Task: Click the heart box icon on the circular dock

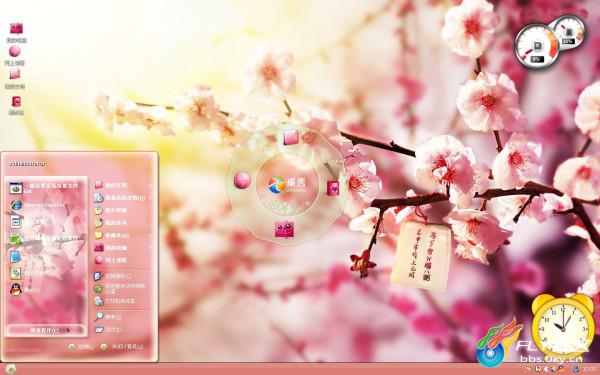Action: [333, 188]
